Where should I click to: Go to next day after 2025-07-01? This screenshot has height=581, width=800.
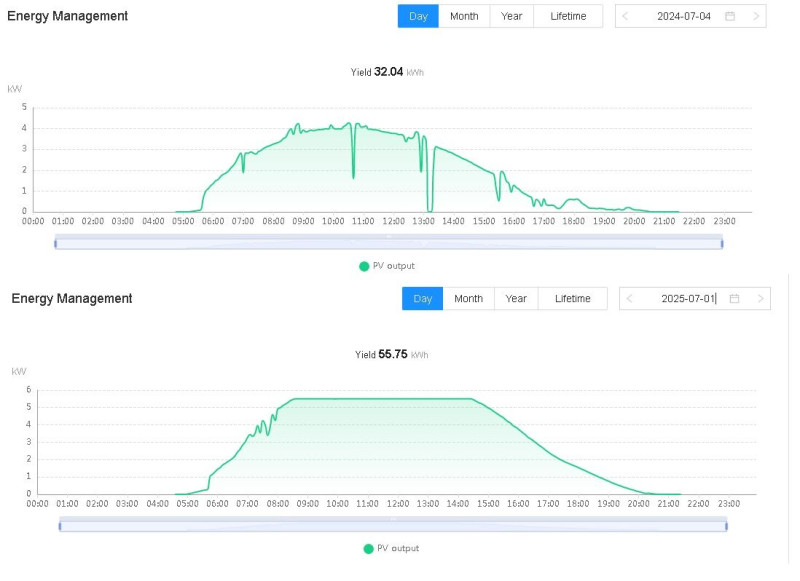point(760,298)
